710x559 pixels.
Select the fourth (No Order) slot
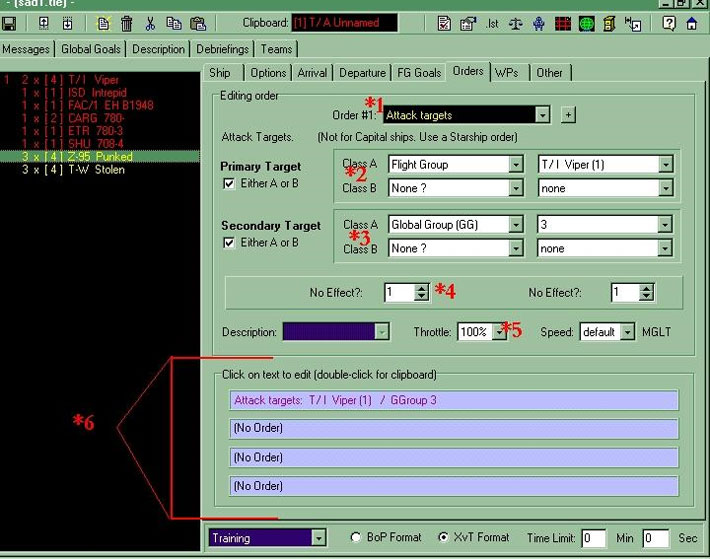click(454, 486)
